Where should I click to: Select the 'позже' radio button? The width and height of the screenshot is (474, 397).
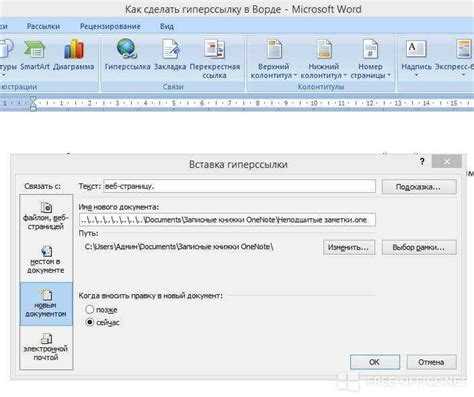[89, 310]
